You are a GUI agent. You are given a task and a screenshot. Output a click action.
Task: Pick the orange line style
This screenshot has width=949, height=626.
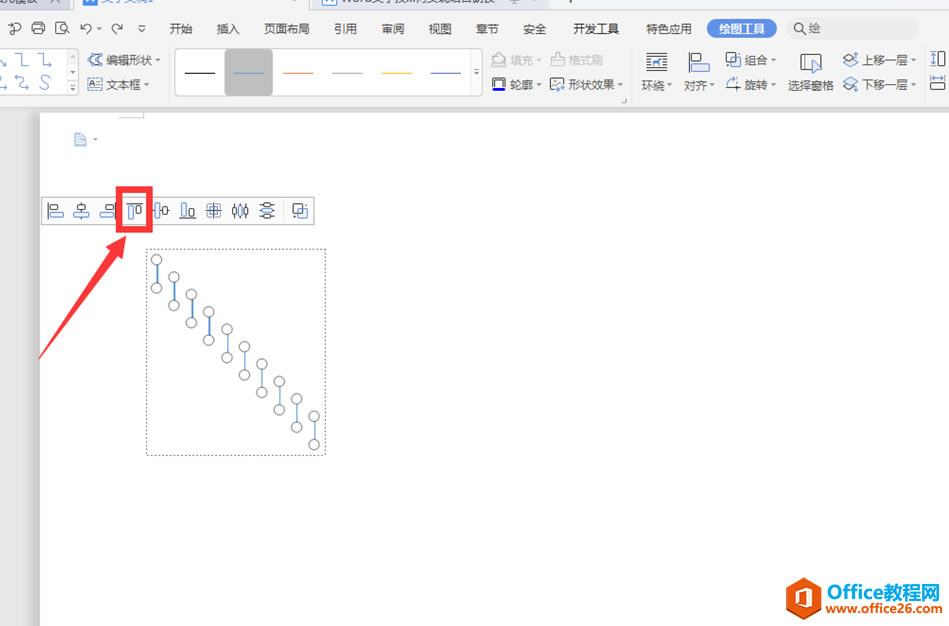[x=298, y=73]
